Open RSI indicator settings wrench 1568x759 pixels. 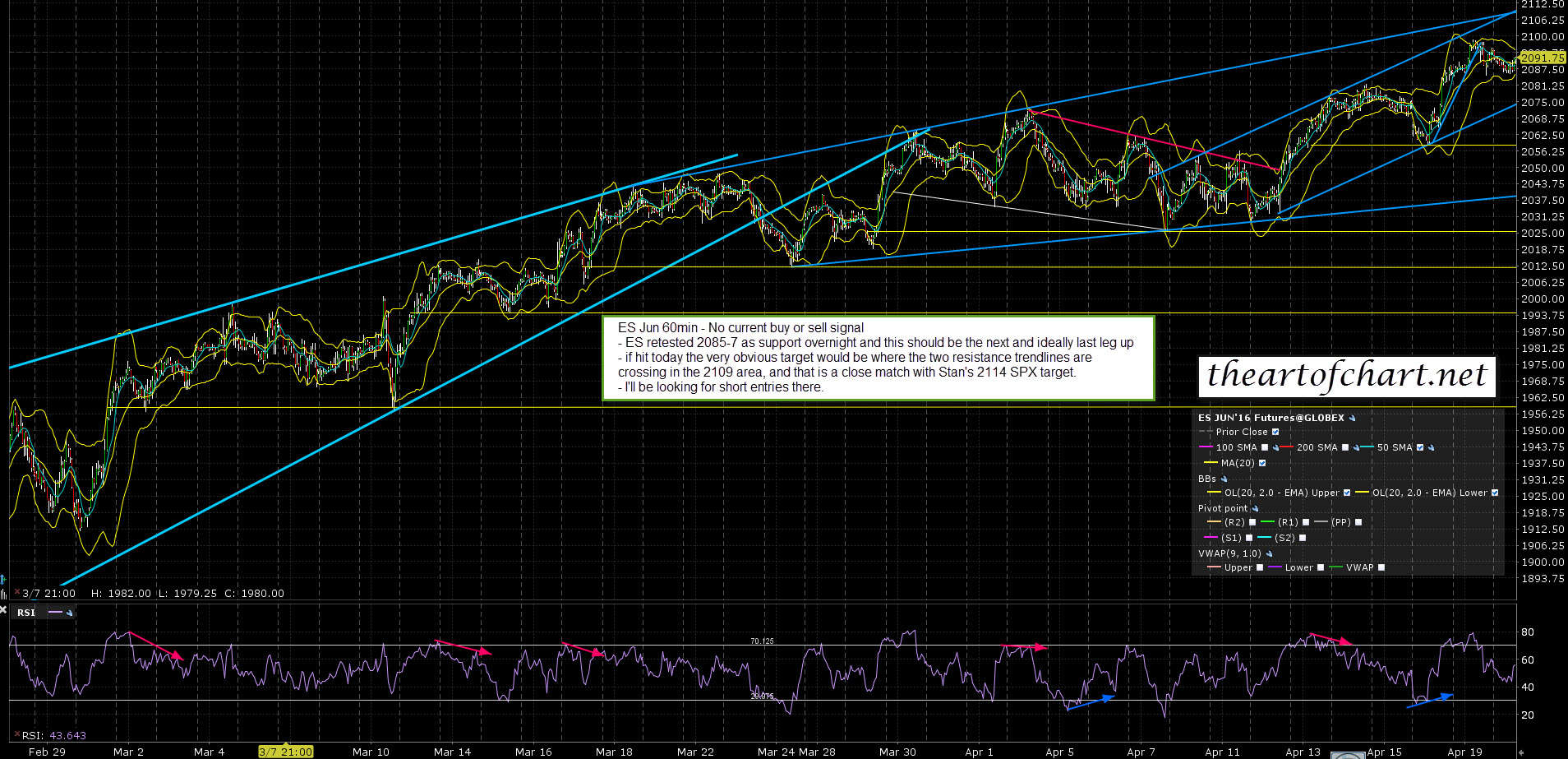pos(69,613)
